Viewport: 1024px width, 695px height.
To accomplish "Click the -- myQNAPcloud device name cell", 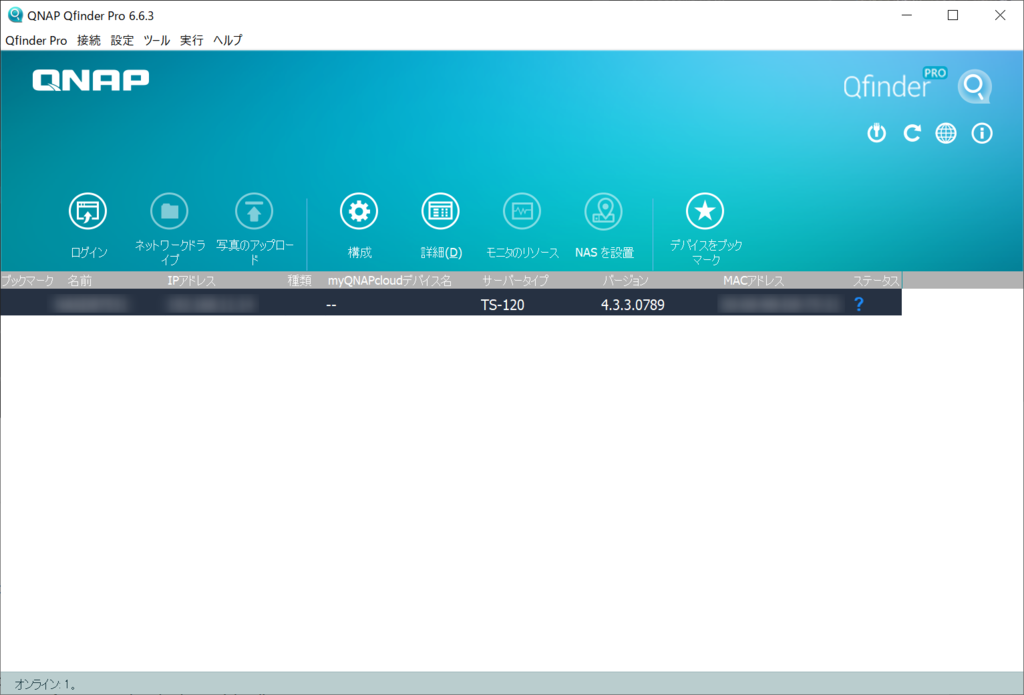I will coord(331,305).
